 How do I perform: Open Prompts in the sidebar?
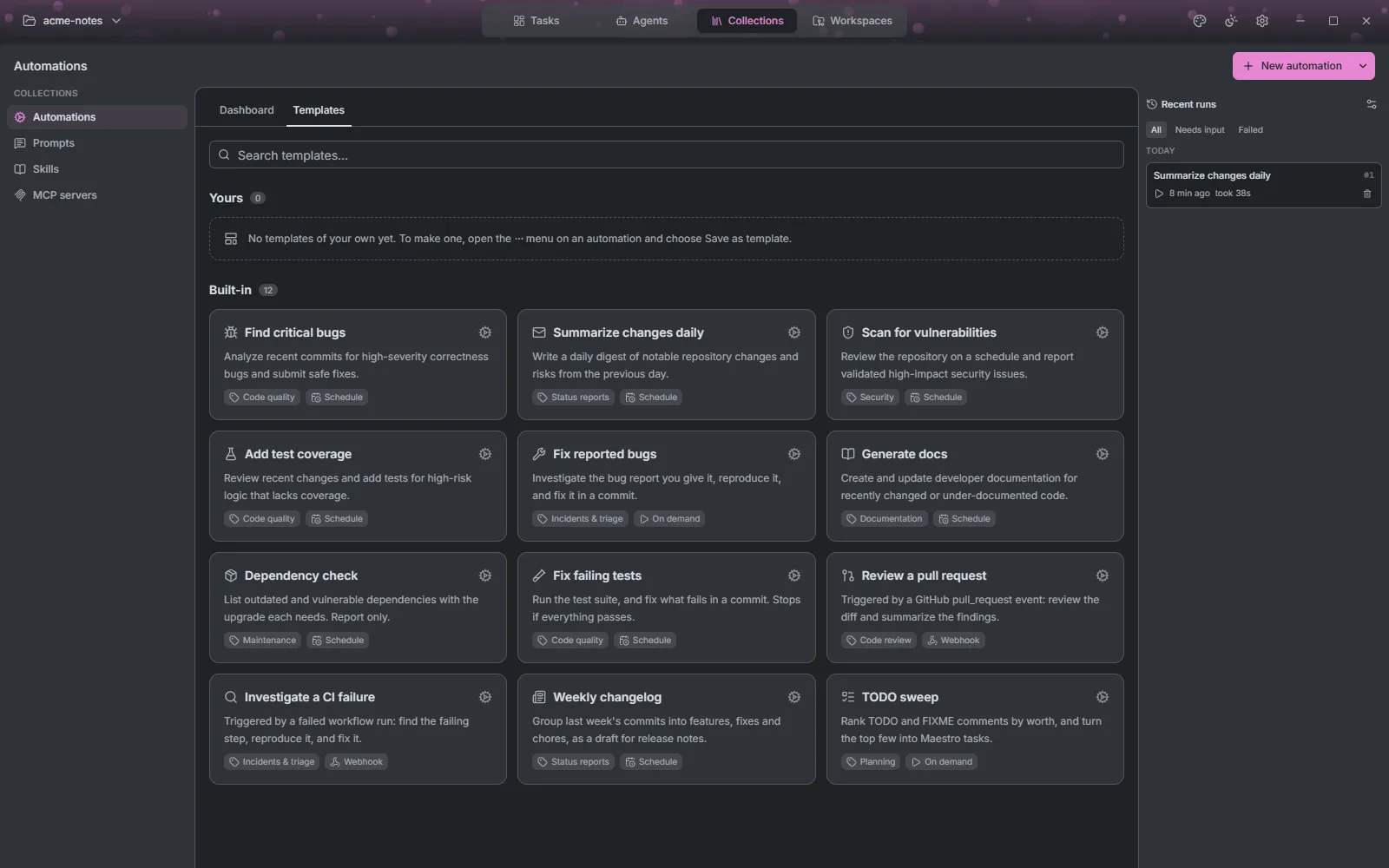[x=97, y=143]
